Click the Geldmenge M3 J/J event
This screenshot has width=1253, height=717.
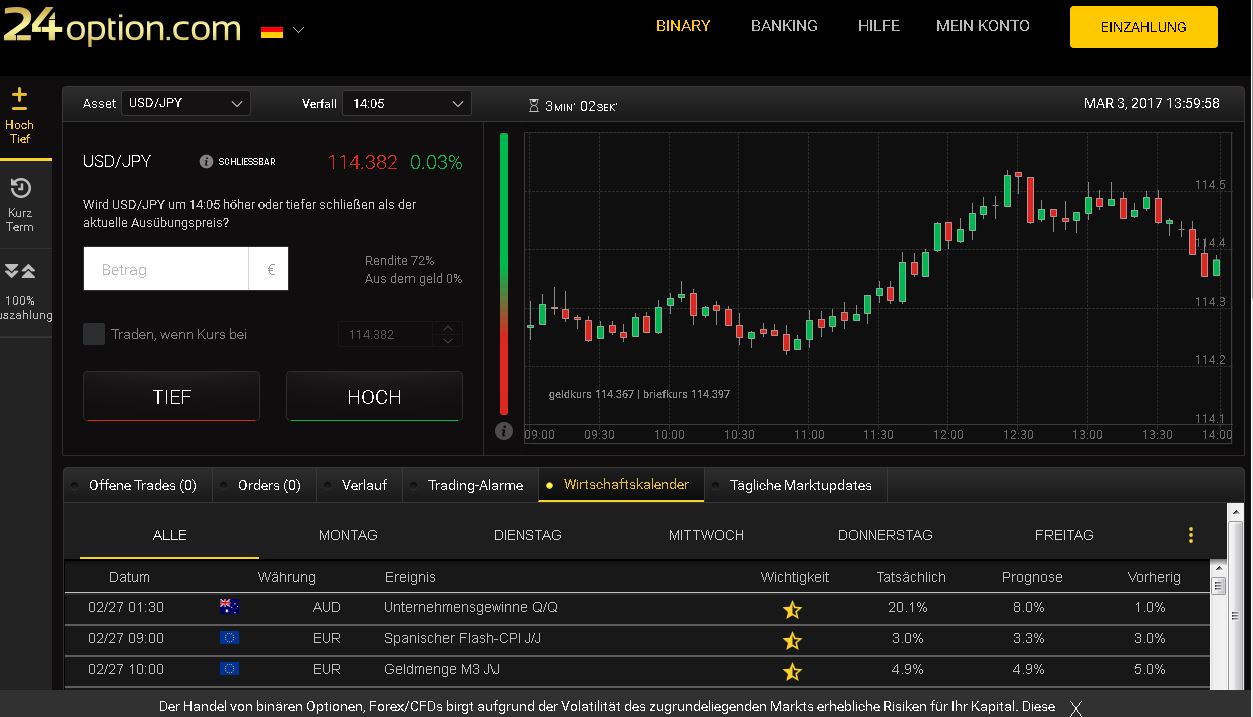(443, 669)
